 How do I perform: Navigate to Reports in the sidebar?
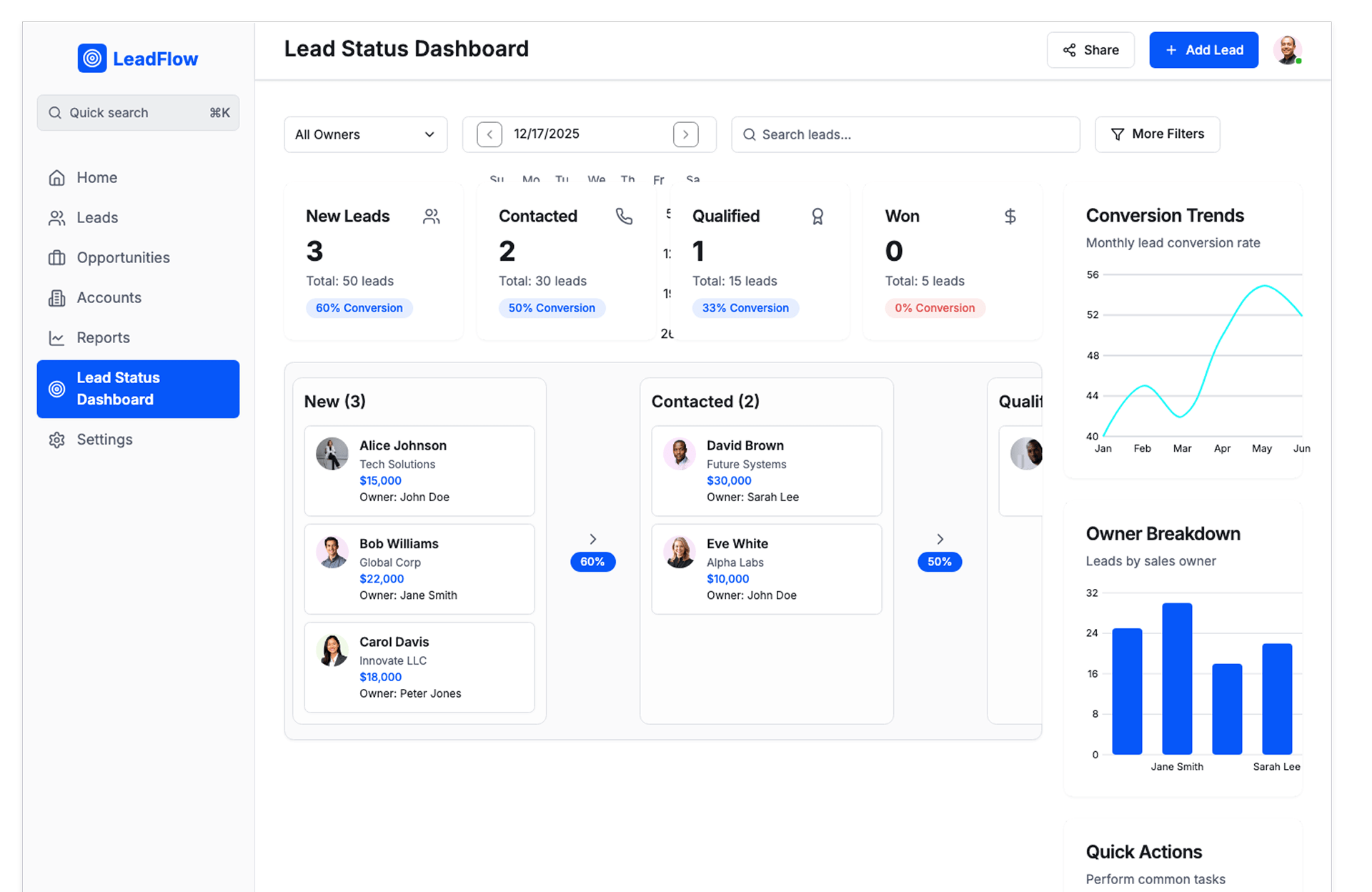(x=103, y=337)
